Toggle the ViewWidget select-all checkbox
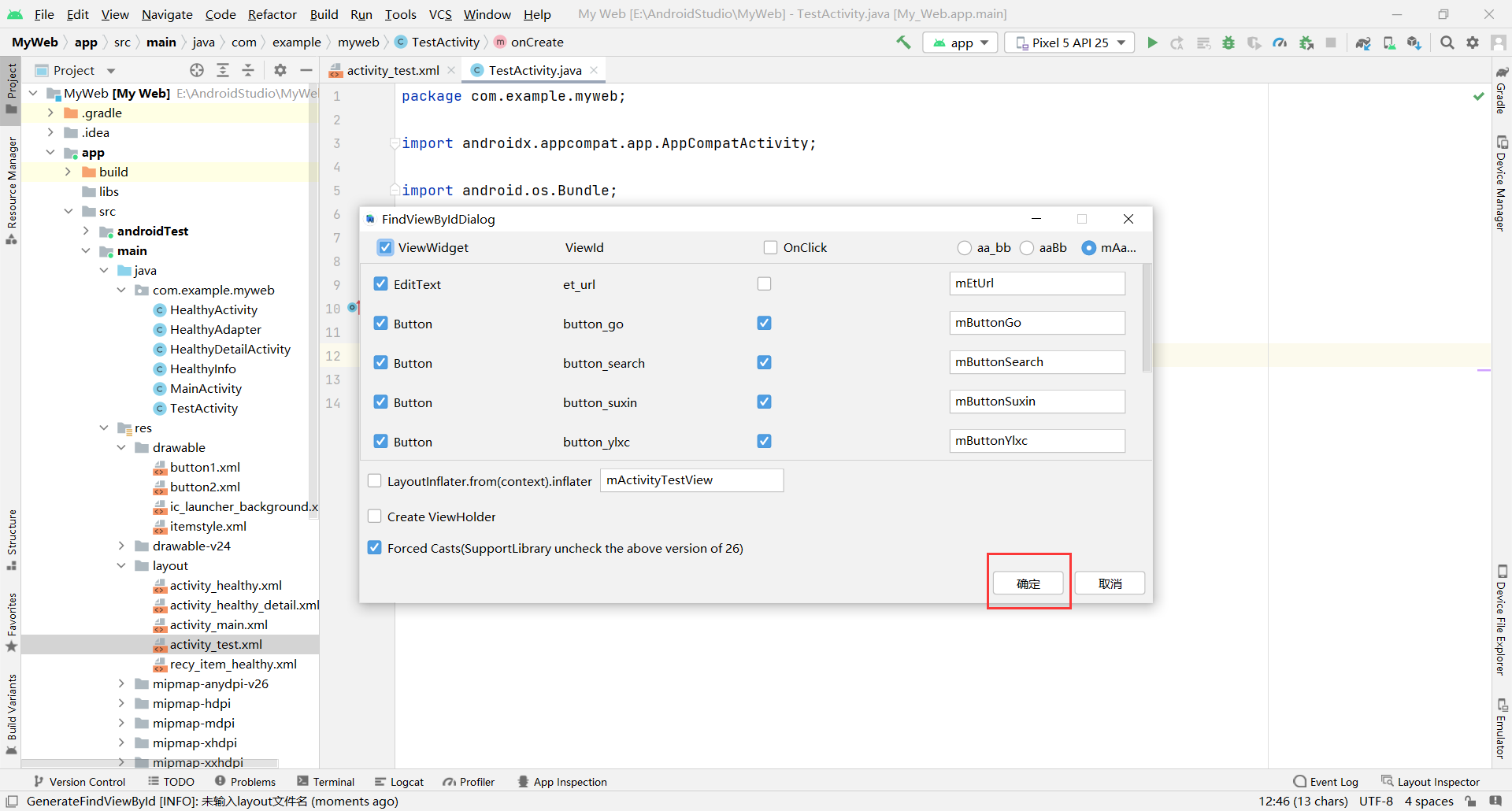This screenshot has width=1512, height=811. (385, 247)
